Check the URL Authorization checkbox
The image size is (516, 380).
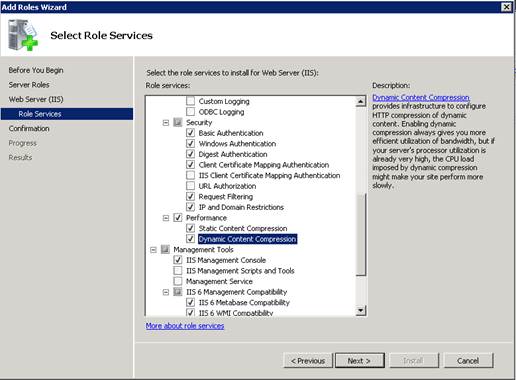(190, 186)
